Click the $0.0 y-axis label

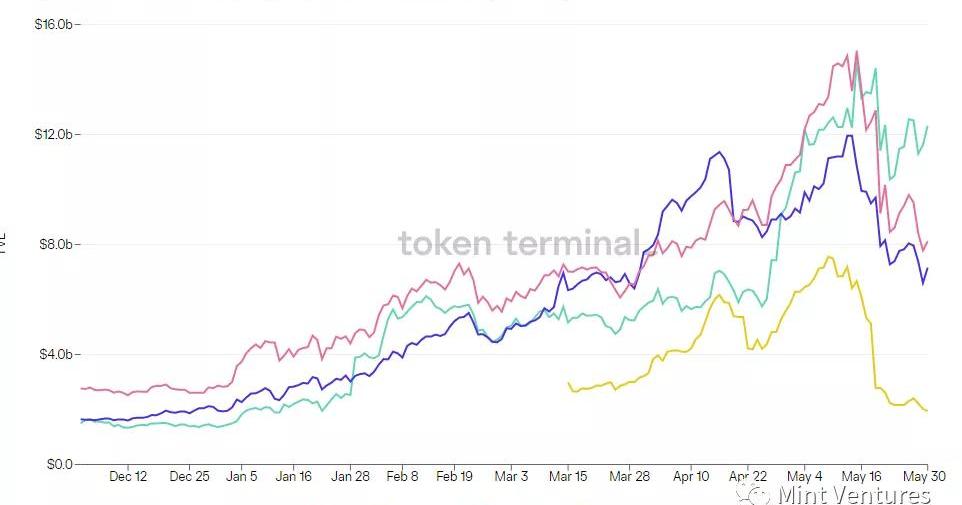coord(60,464)
